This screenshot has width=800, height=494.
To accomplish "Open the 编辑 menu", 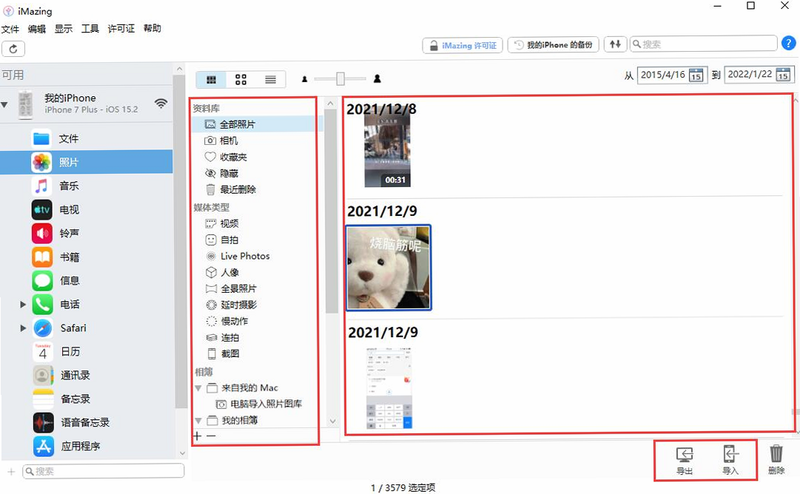I will pyautogui.click(x=37, y=29).
